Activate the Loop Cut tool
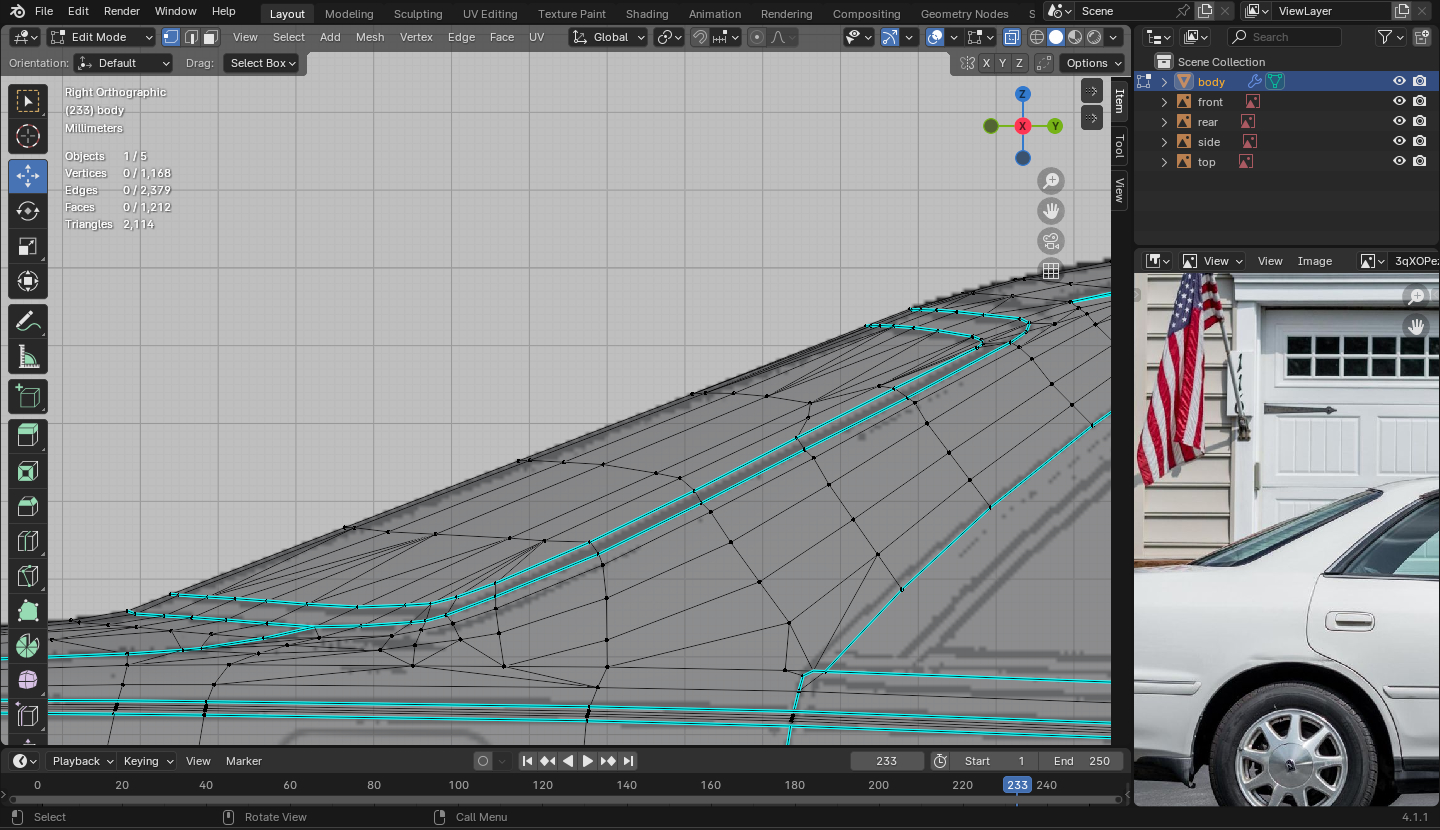Image resolution: width=1440 pixels, height=830 pixels. (28, 542)
